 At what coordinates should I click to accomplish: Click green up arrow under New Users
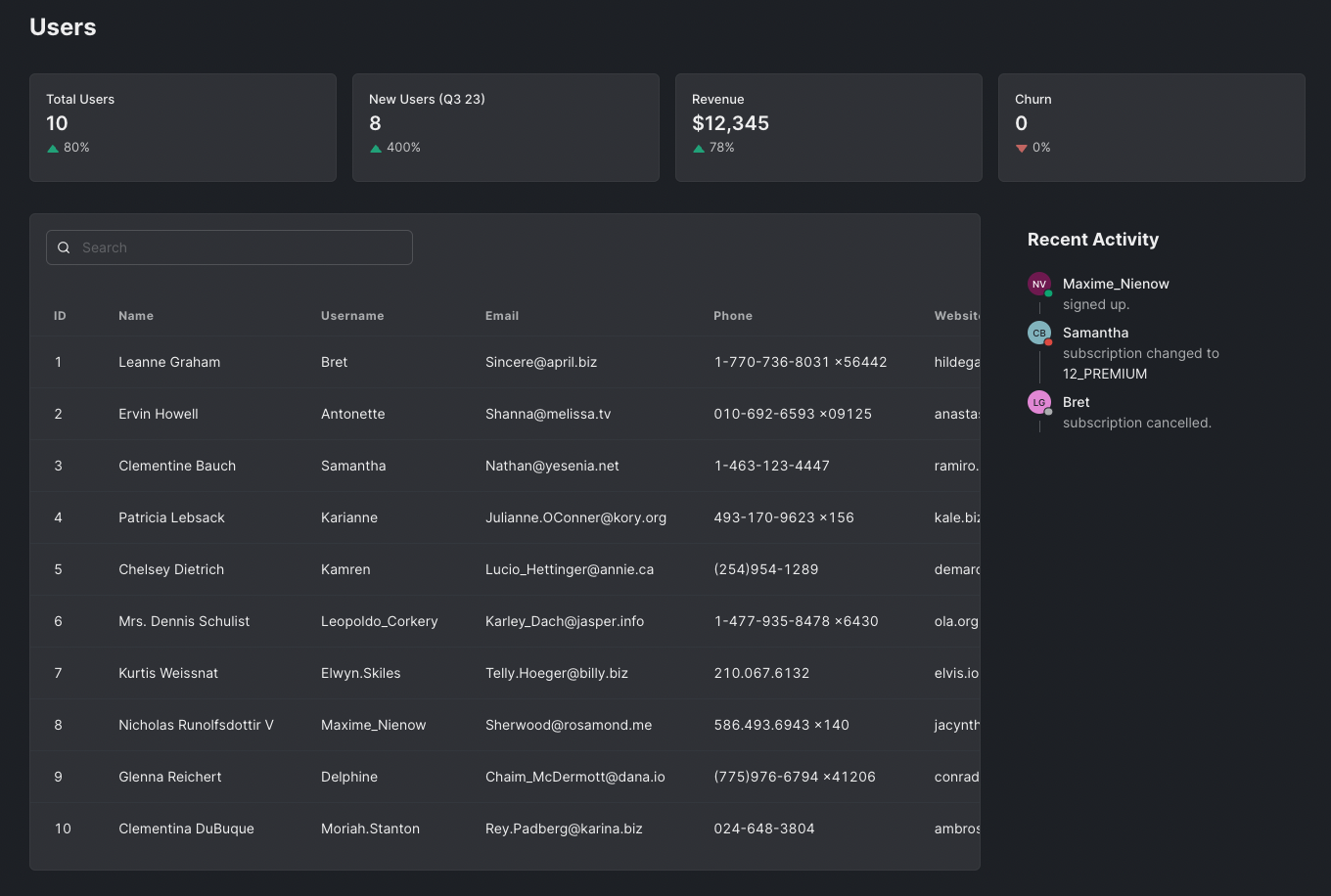coord(376,149)
